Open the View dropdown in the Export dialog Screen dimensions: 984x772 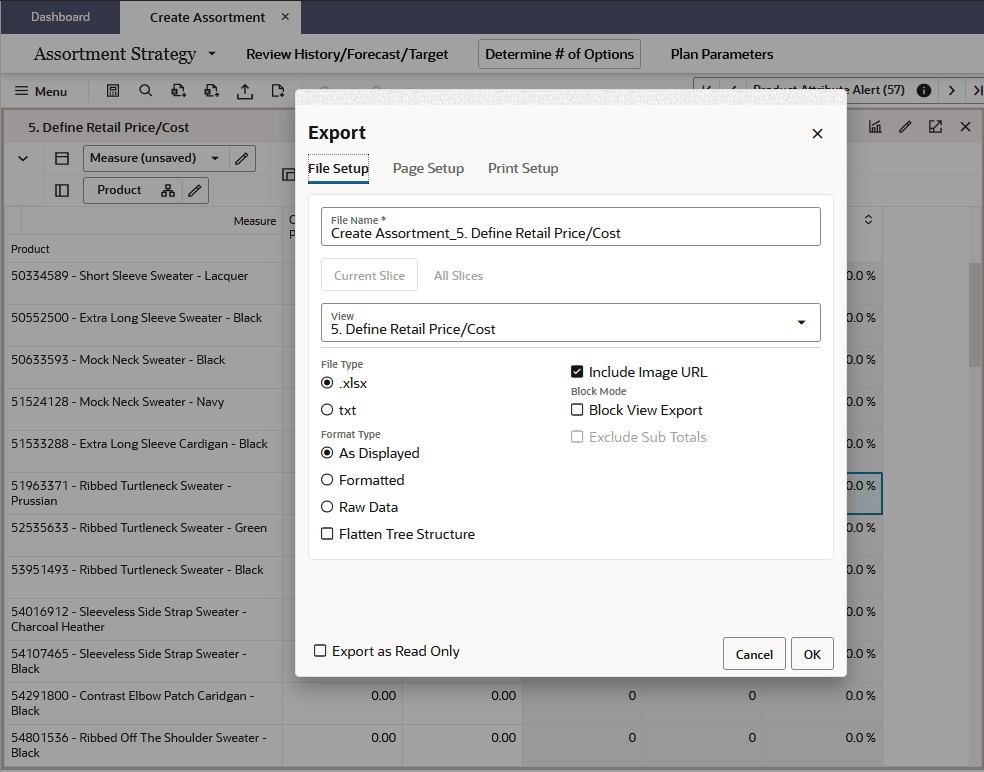pyautogui.click(x=801, y=322)
